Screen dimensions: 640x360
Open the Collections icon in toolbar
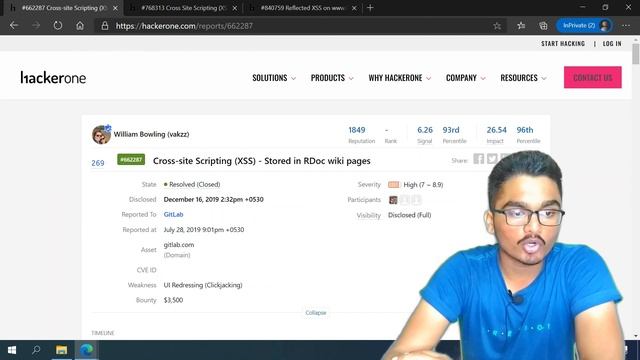(543, 25)
